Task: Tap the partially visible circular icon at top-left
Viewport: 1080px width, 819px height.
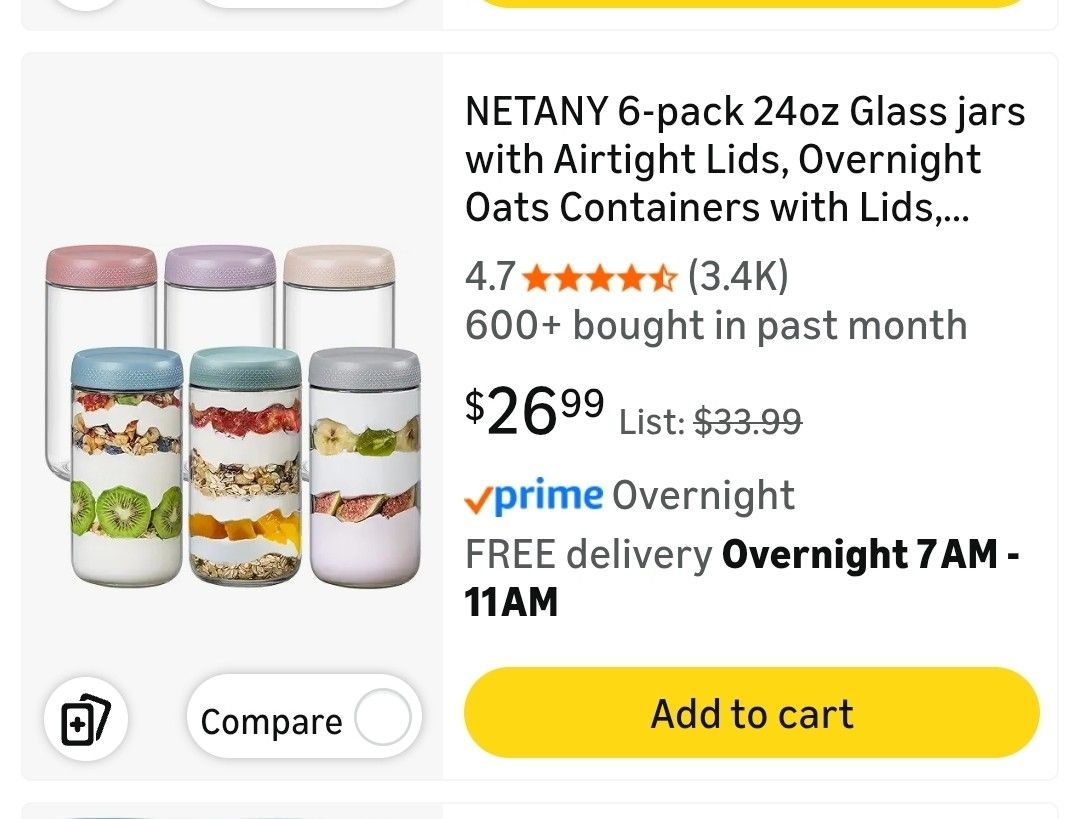Action: [84, 3]
